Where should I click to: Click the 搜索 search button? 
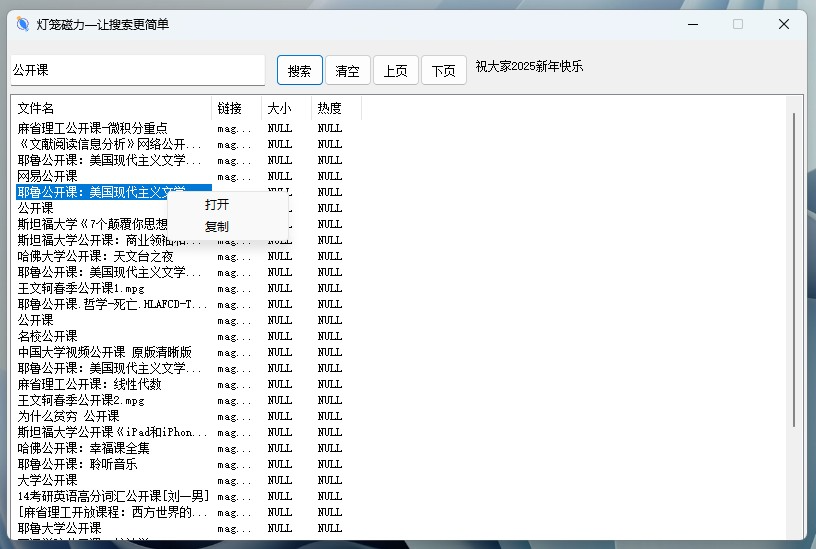[299, 70]
